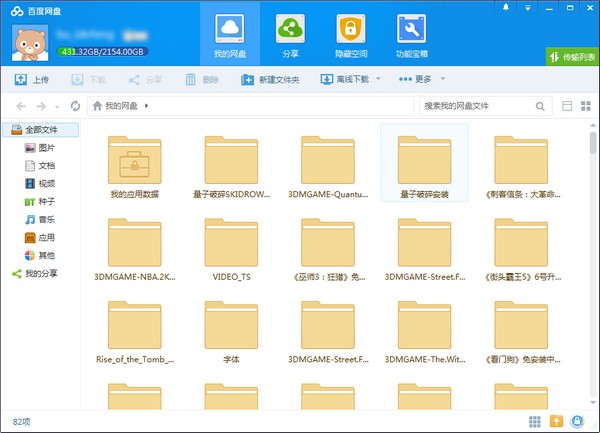Open the 功能宝箱 tab
This screenshot has height=433, width=600.
pos(411,36)
